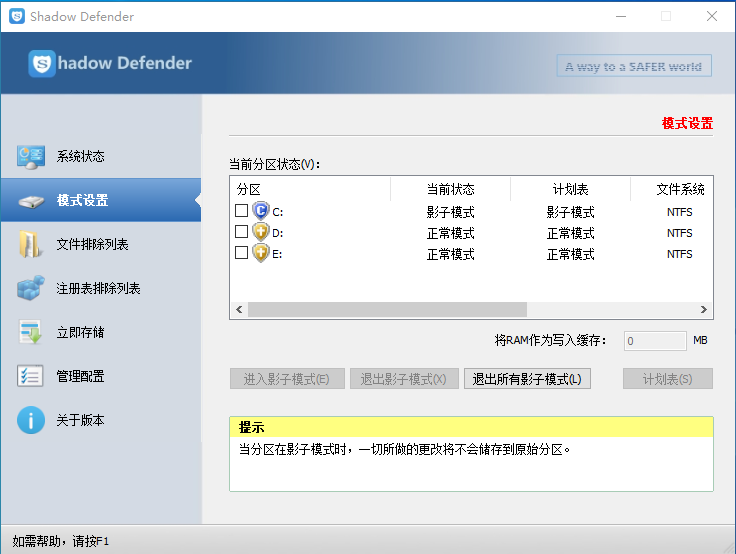Open 文件排除列表 in the sidebar
The height and width of the screenshot is (554, 736).
pos(101,244)
